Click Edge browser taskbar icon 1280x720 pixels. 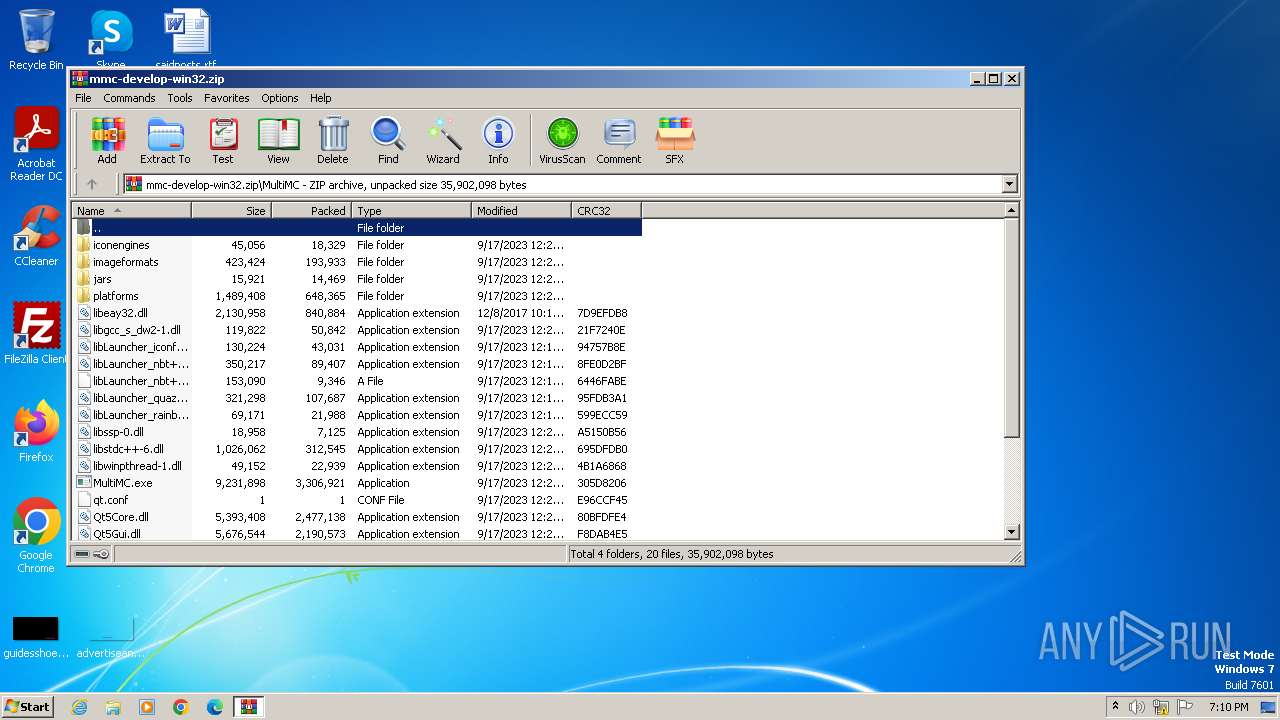[x=215, y=707]
